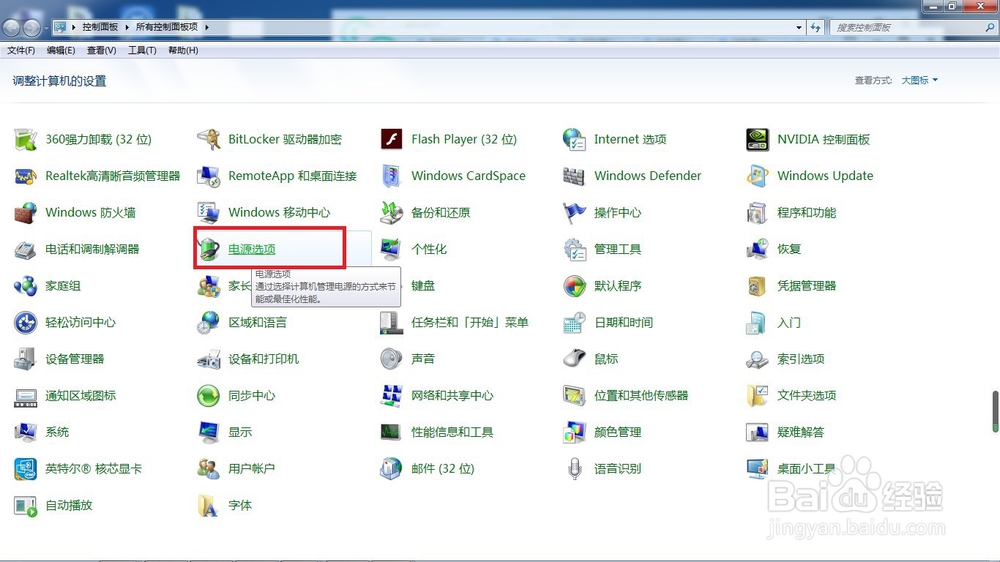
Task: Click the 所有控制面板项 breadcrumb segment
Action: tap(166, 27)
